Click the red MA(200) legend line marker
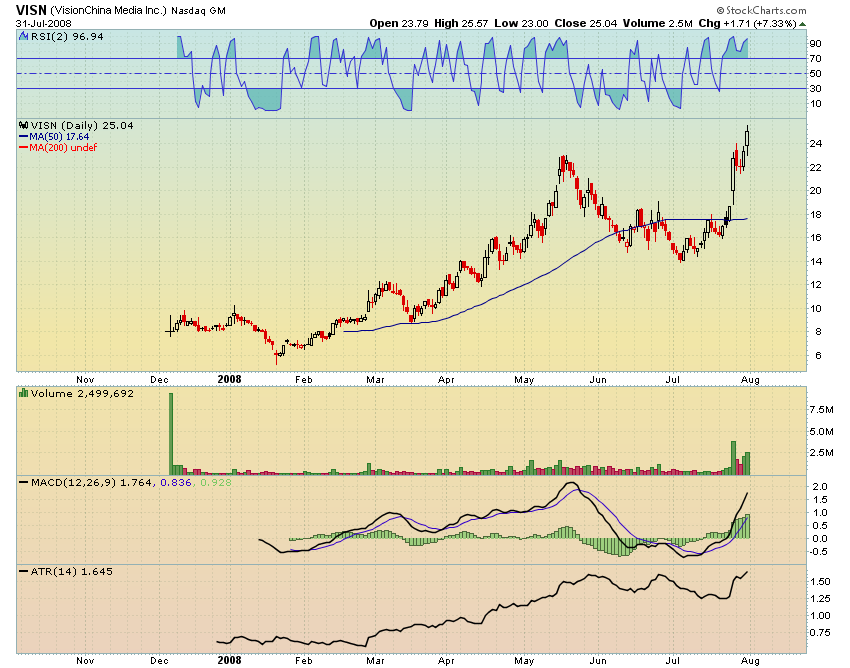850x668 pixels. pyautogui.click(x=23, y=147)
